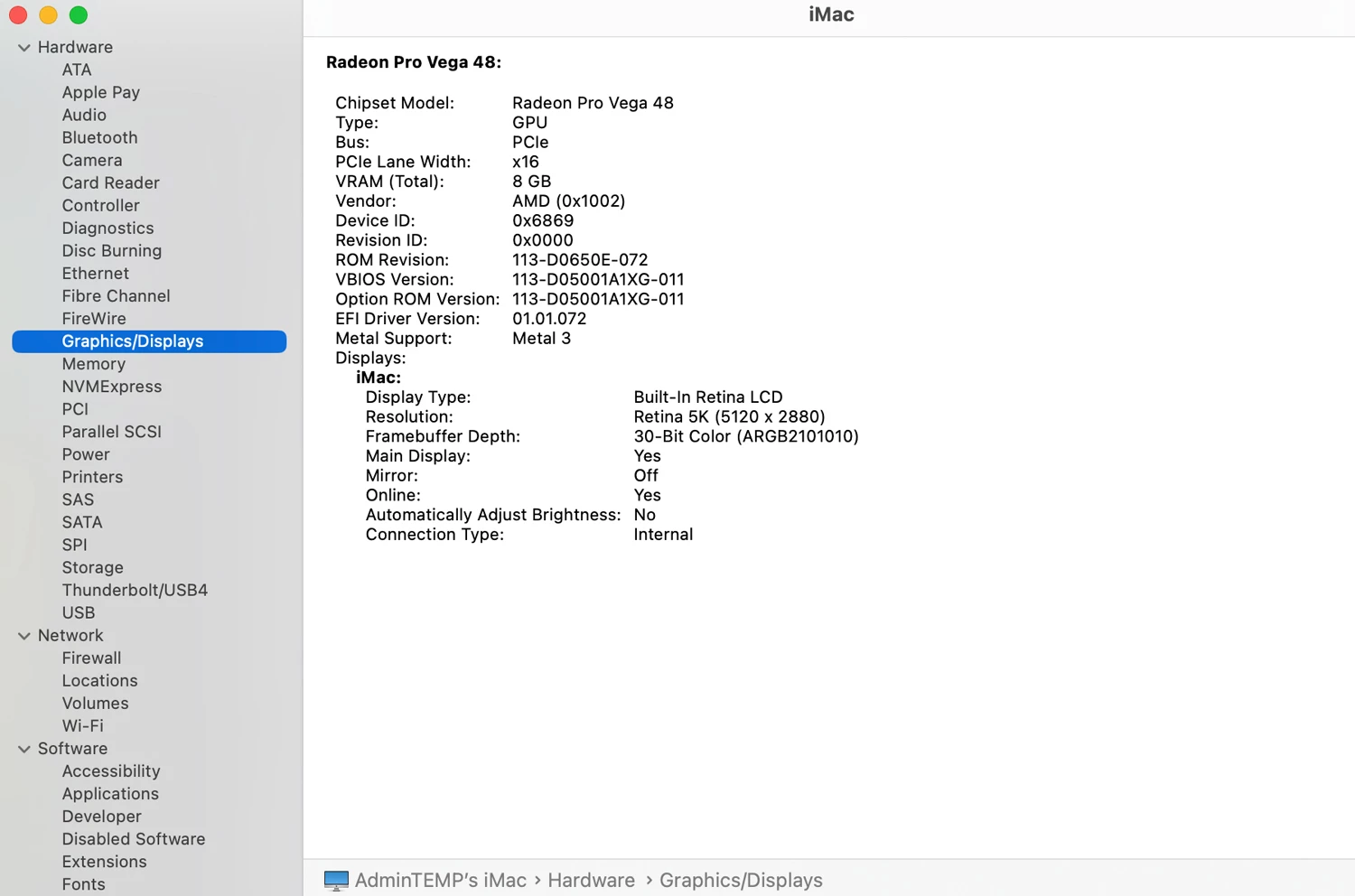Screen dimensions: 1355x896
Task: Select Fibre Channel in sidebar
Action: (116, 295)
